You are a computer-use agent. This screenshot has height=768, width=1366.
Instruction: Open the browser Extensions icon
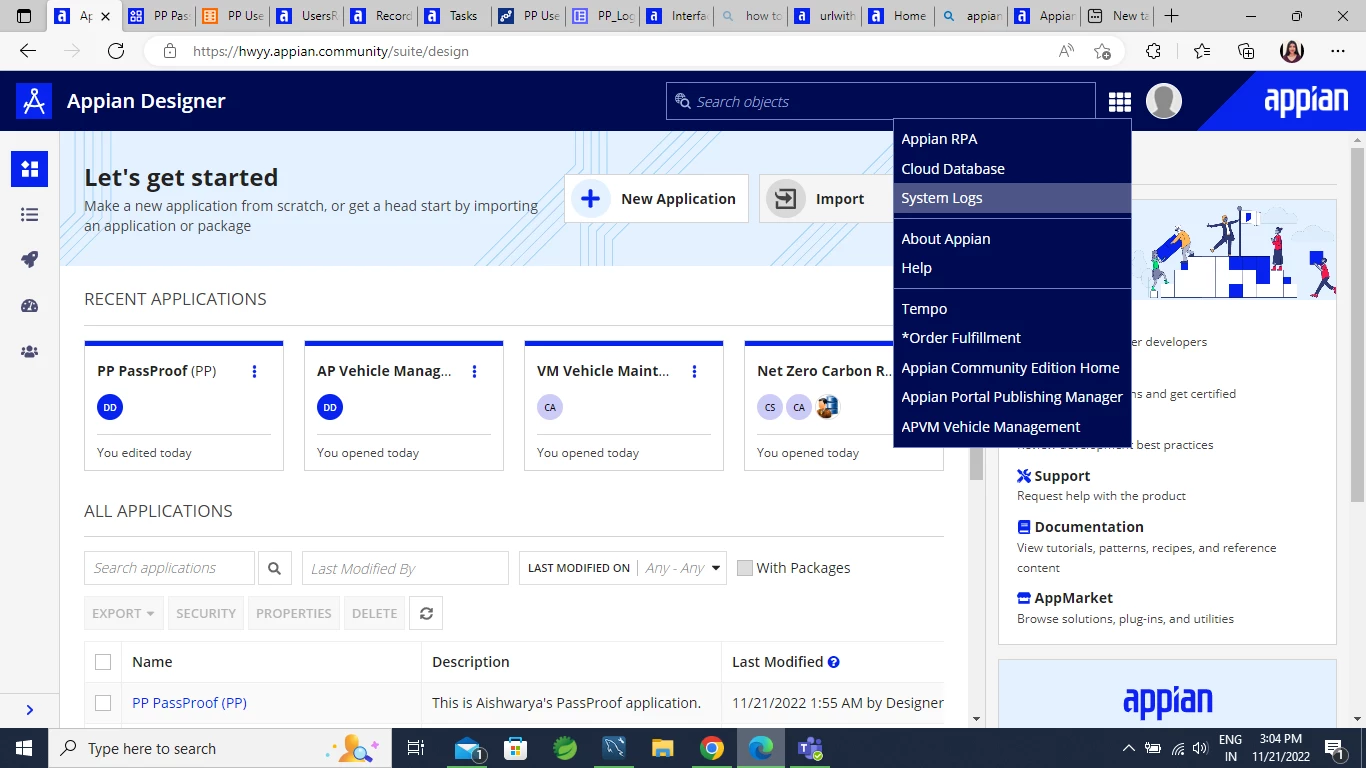point(1153,51)
